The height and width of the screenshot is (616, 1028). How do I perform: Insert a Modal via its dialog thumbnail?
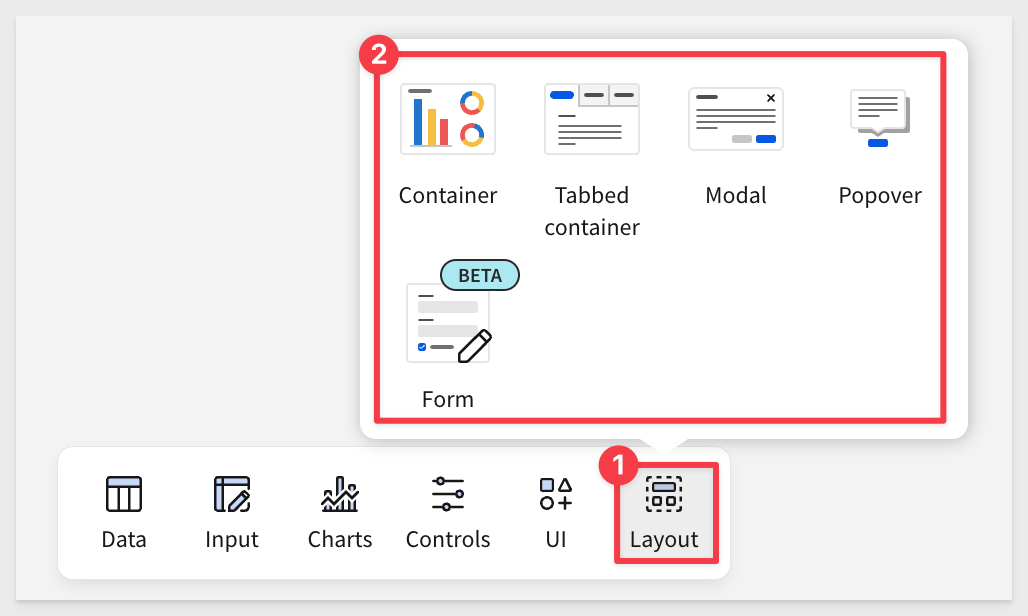736,119
